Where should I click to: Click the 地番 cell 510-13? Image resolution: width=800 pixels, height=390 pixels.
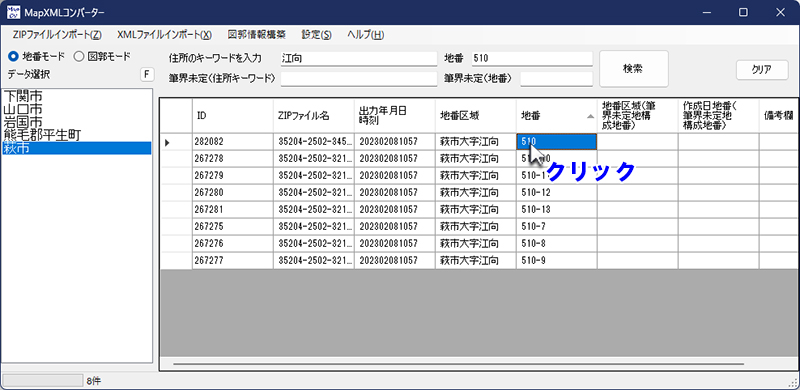click(x=557, y=209)
